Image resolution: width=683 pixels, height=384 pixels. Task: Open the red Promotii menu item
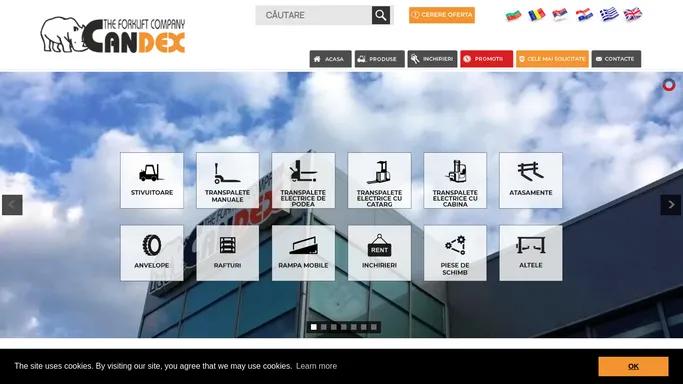(487, 59)
